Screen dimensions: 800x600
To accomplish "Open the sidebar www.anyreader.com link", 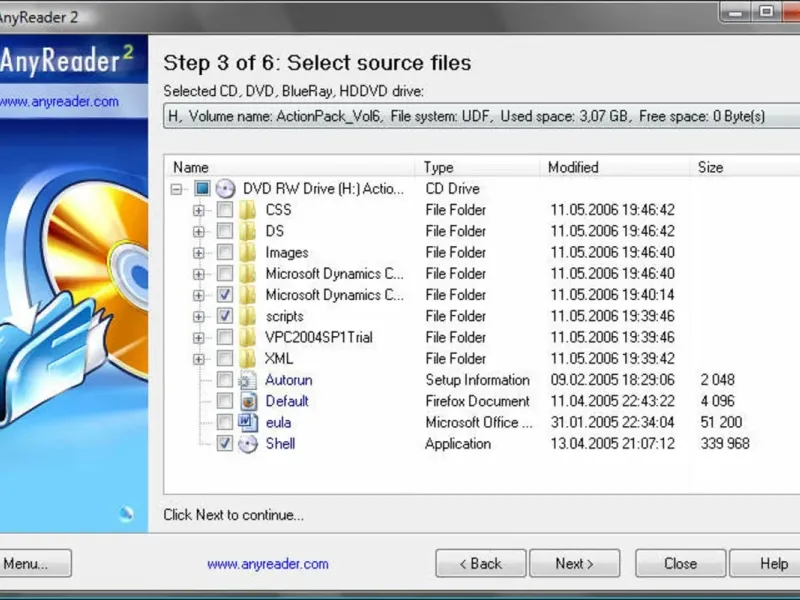I will [59, 102].
